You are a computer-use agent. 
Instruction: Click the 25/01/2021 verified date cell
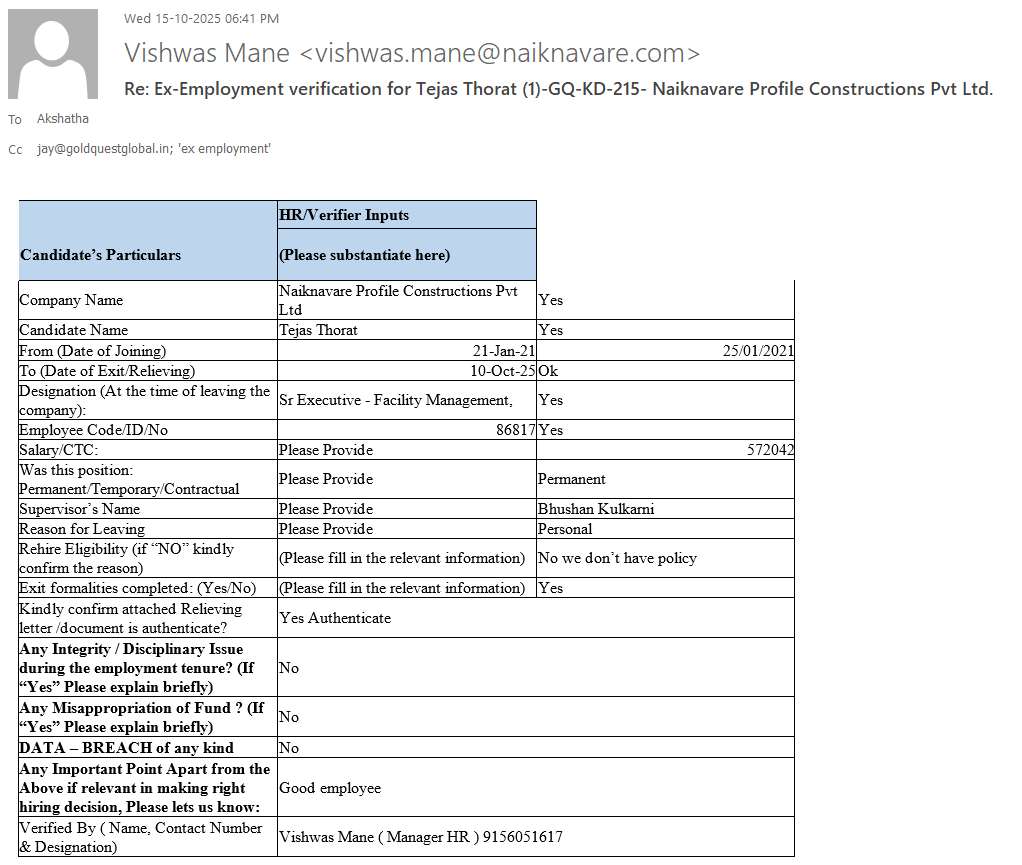pos(665,351)
